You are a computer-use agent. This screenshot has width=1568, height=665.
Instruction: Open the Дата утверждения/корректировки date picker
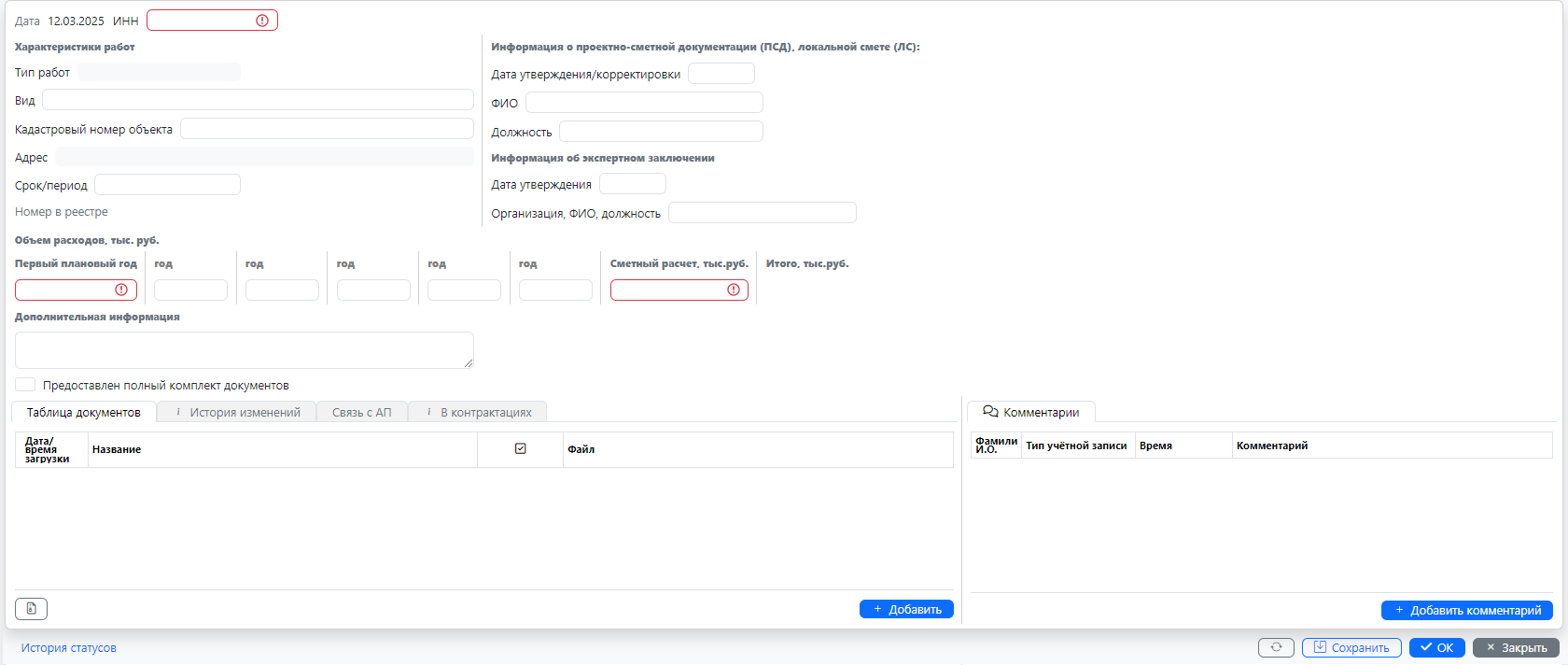point(721,74)
